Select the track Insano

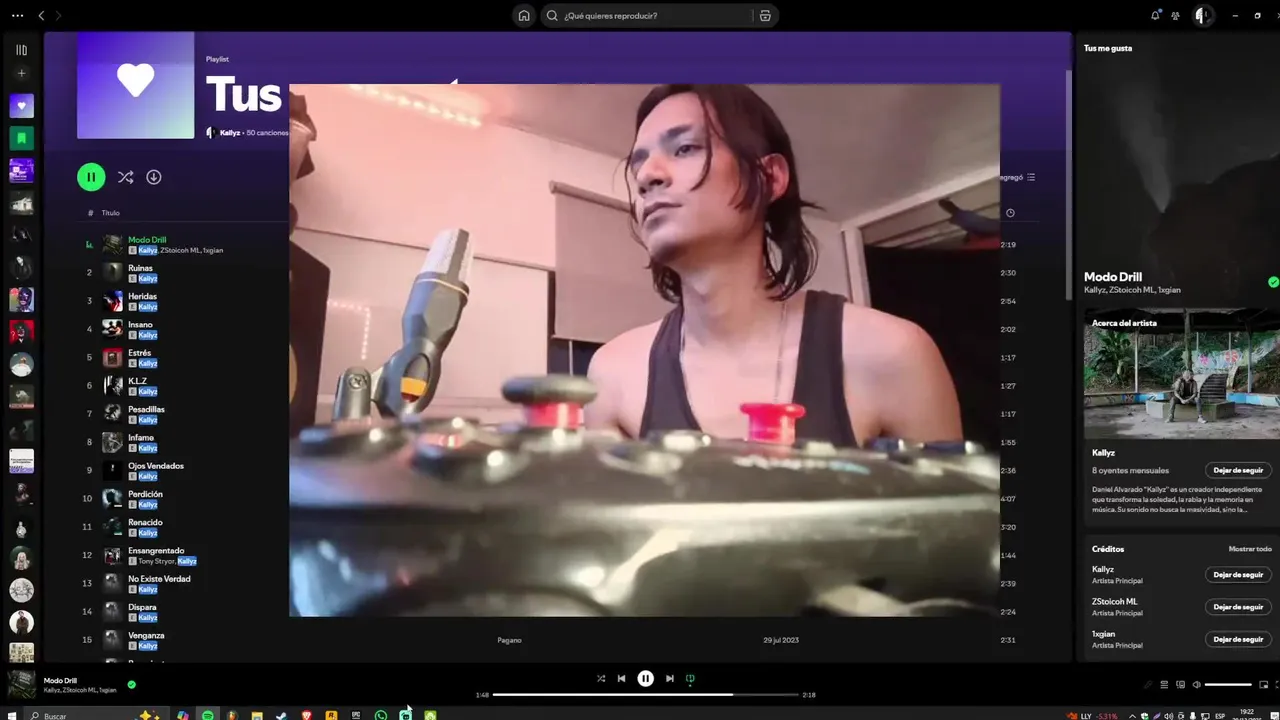[140, 324]
